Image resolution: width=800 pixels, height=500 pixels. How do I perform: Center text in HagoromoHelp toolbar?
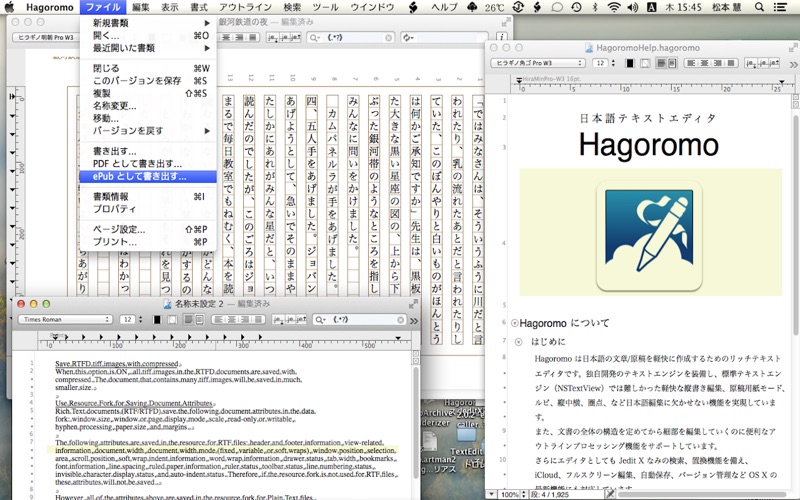pyautogui.click(x=705, y=63)
